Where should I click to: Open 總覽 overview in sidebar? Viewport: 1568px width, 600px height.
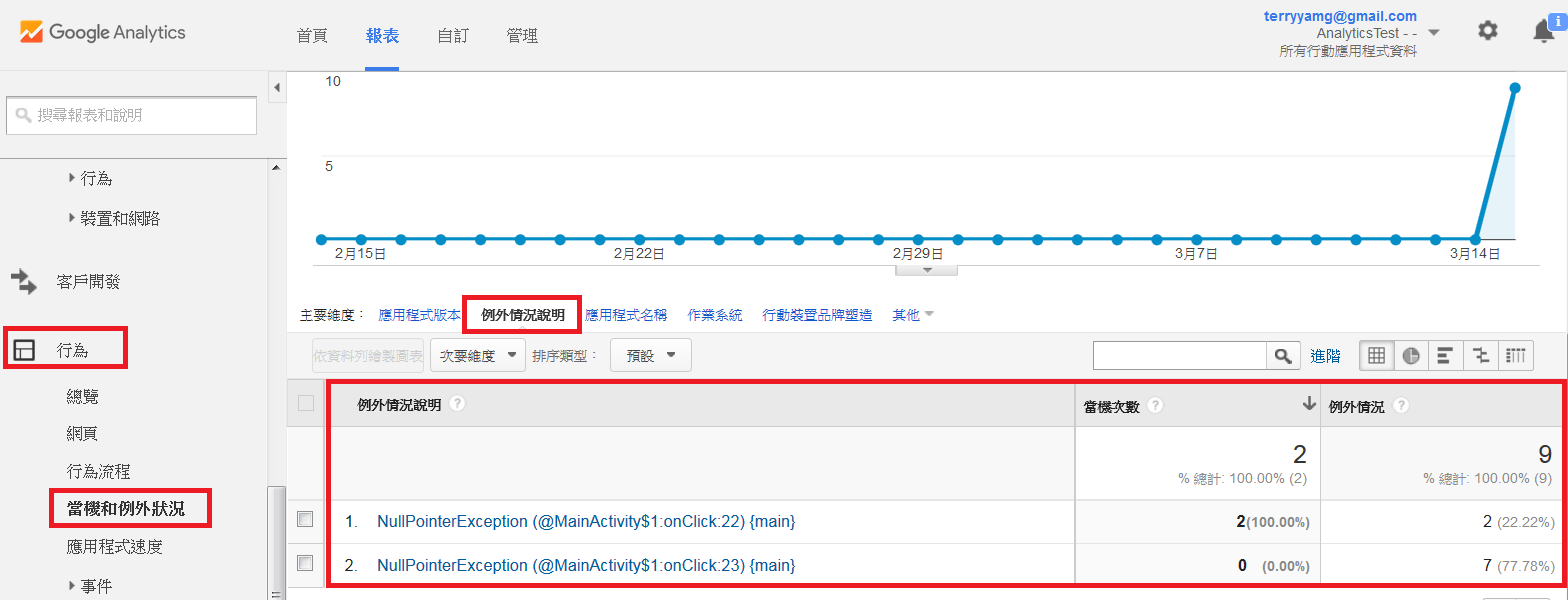(83, 397)
